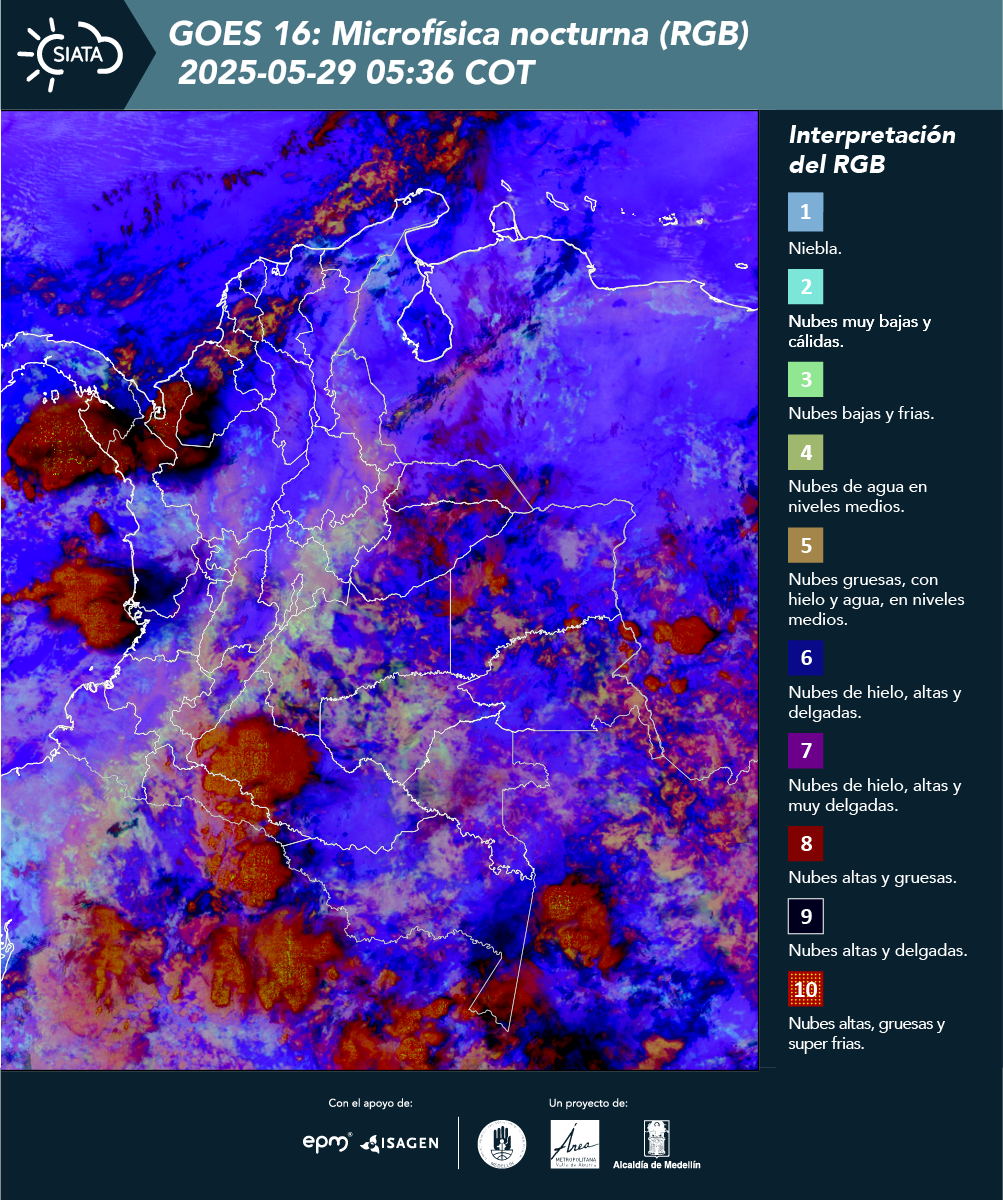The image size is (1003, 1200).
Task: Click the 'Nubes muy bajas y cálidas.' label
Action: [x=859, y=331]
